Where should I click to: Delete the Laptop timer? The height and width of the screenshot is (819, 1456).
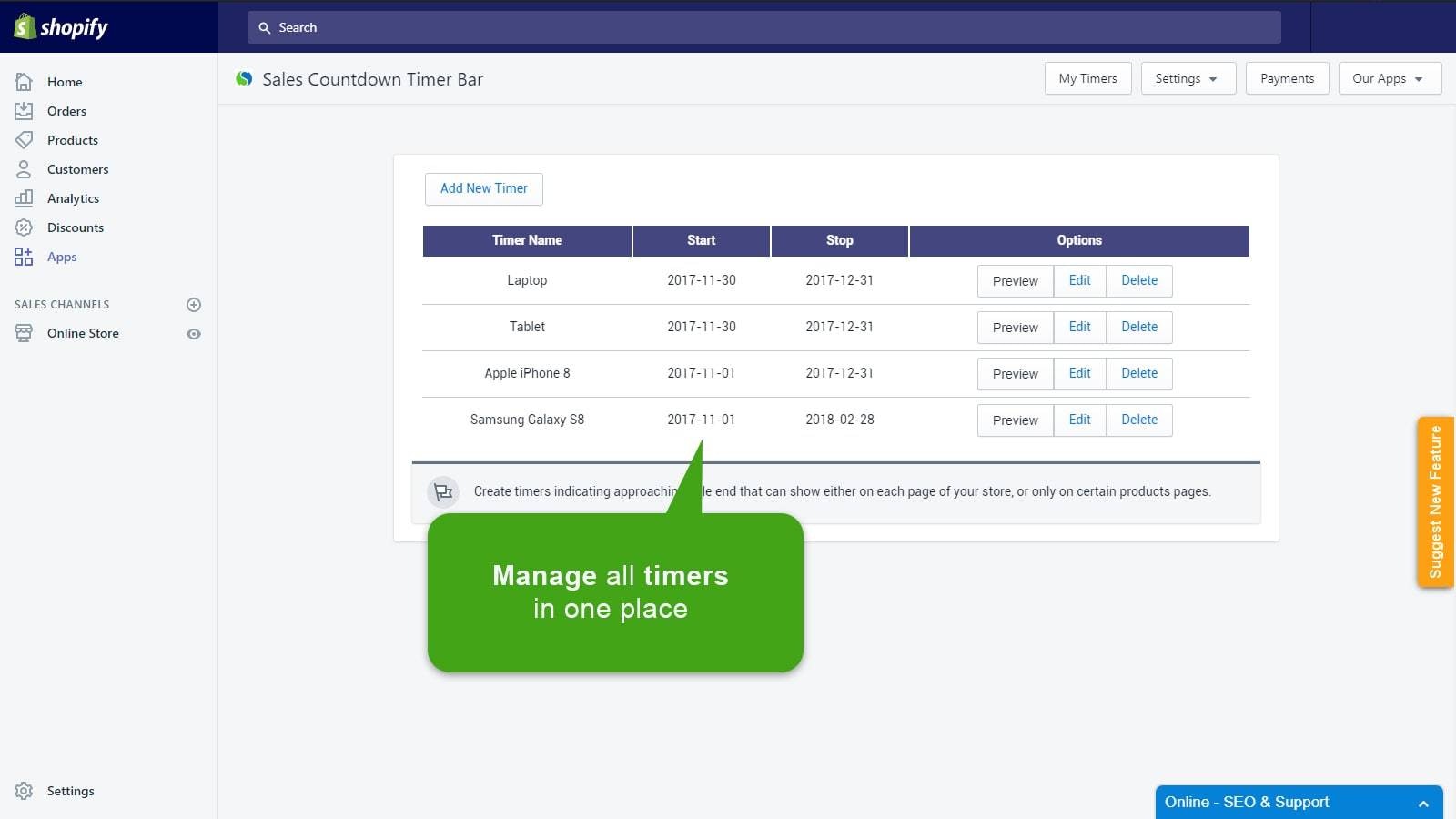coord(1139,281)
